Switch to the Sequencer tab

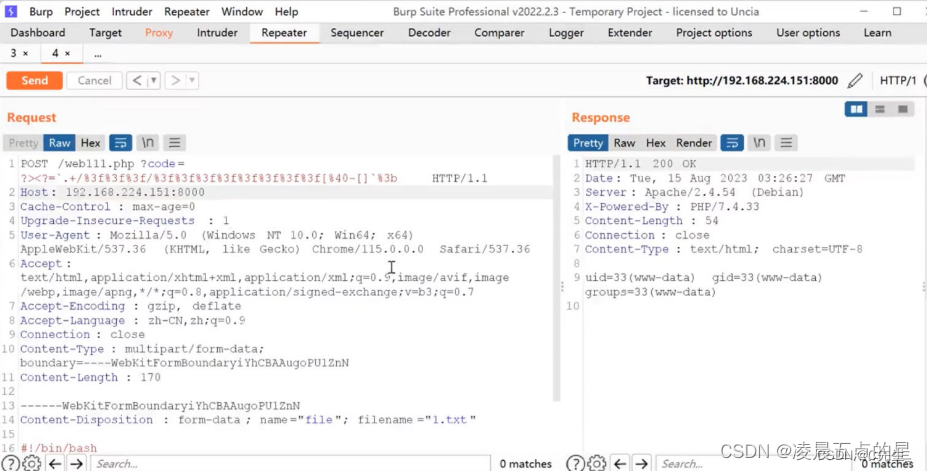point(357,33)
